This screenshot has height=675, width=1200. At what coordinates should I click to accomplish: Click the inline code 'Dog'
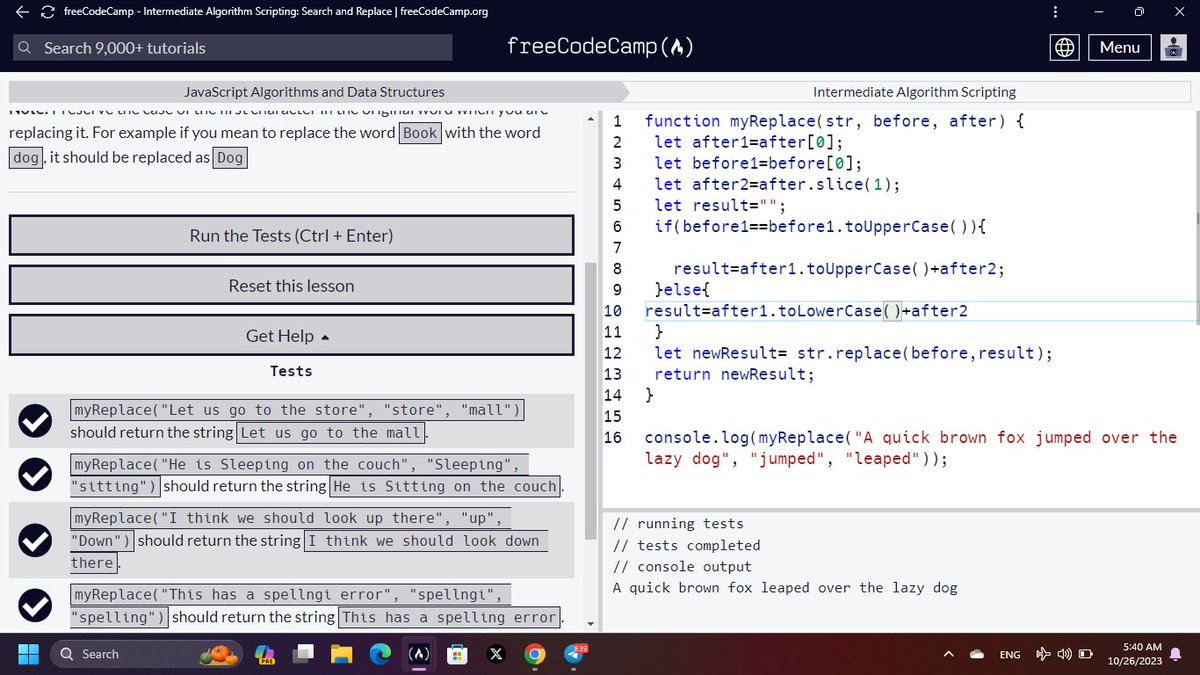click(230, 158)
